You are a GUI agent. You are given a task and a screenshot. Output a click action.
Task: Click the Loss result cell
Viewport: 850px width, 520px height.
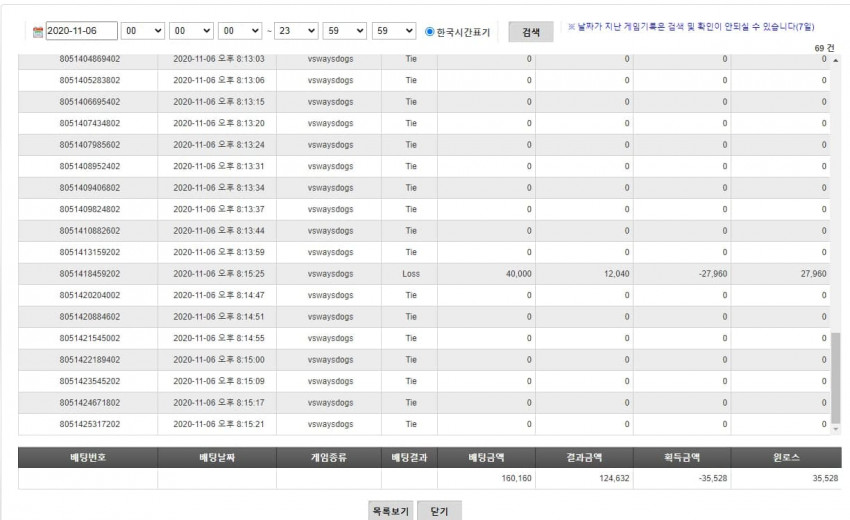pyautogui.click(x=411, y=274)
